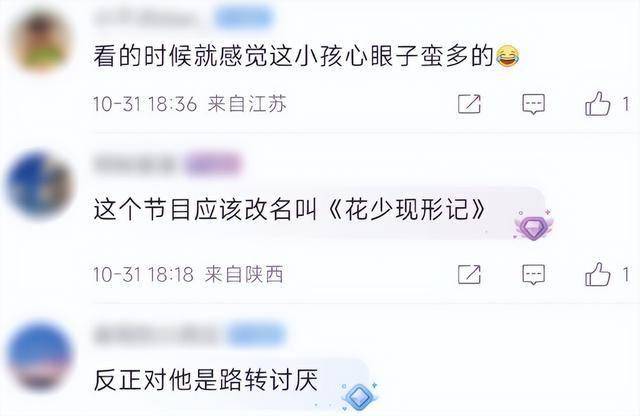This screenshot has width=640, height=416.
Task: Open reply box for the Jiangsu comment
Action: coord(533,104)
